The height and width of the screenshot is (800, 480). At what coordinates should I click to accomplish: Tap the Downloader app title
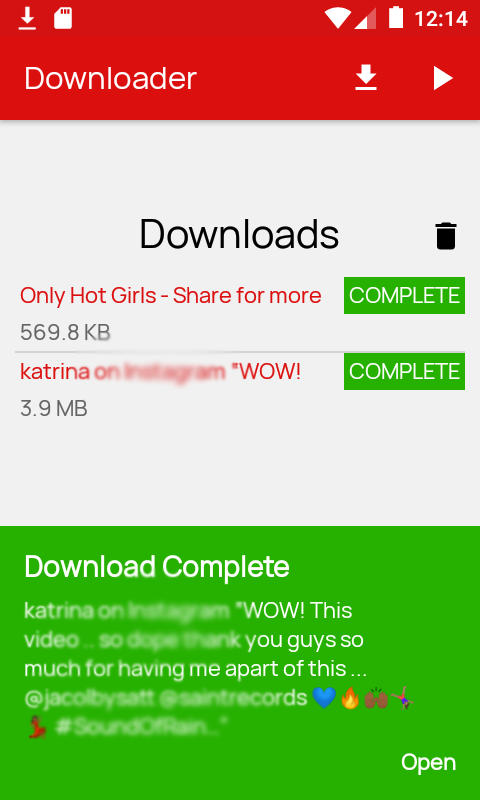point(110,79)
